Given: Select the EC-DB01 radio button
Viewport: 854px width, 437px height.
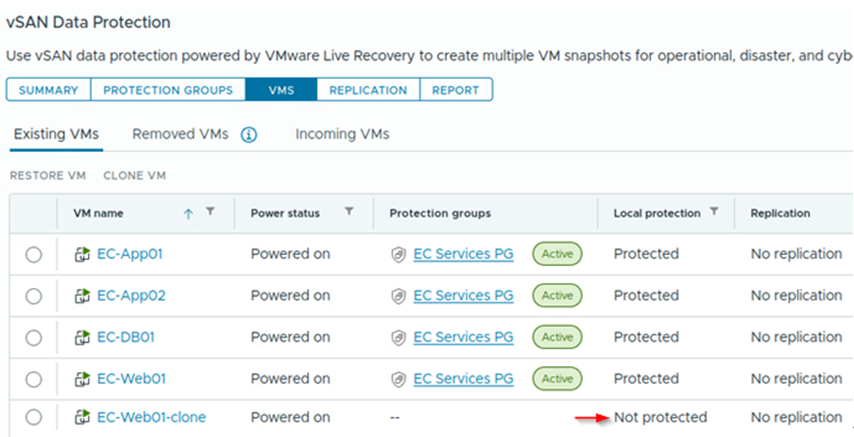Looking at the screenshot, I should point(34,338).
